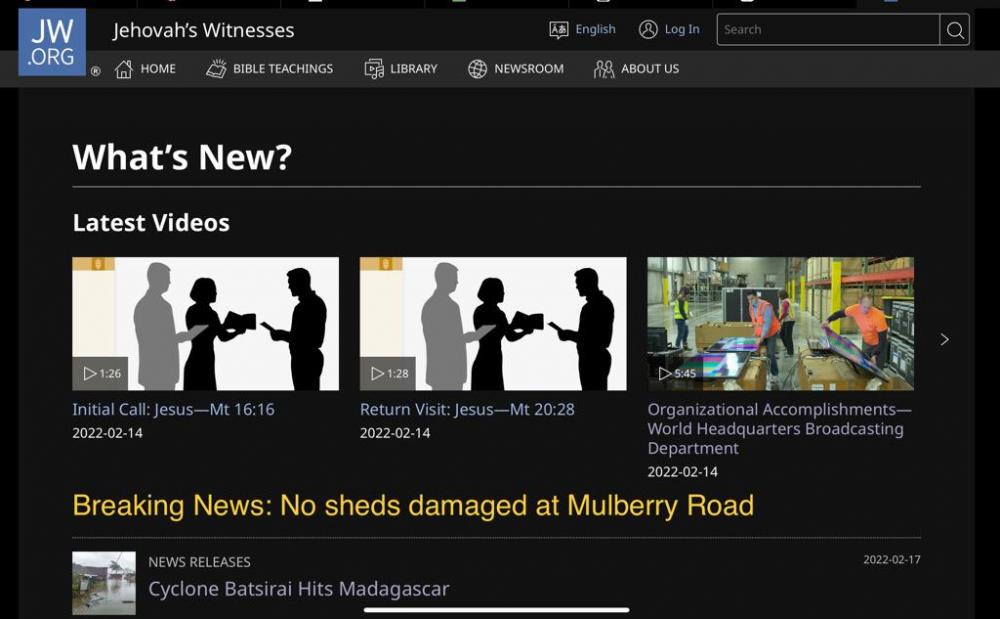
Task: Click the Home house icon
Action: click(x=124, y=69)
